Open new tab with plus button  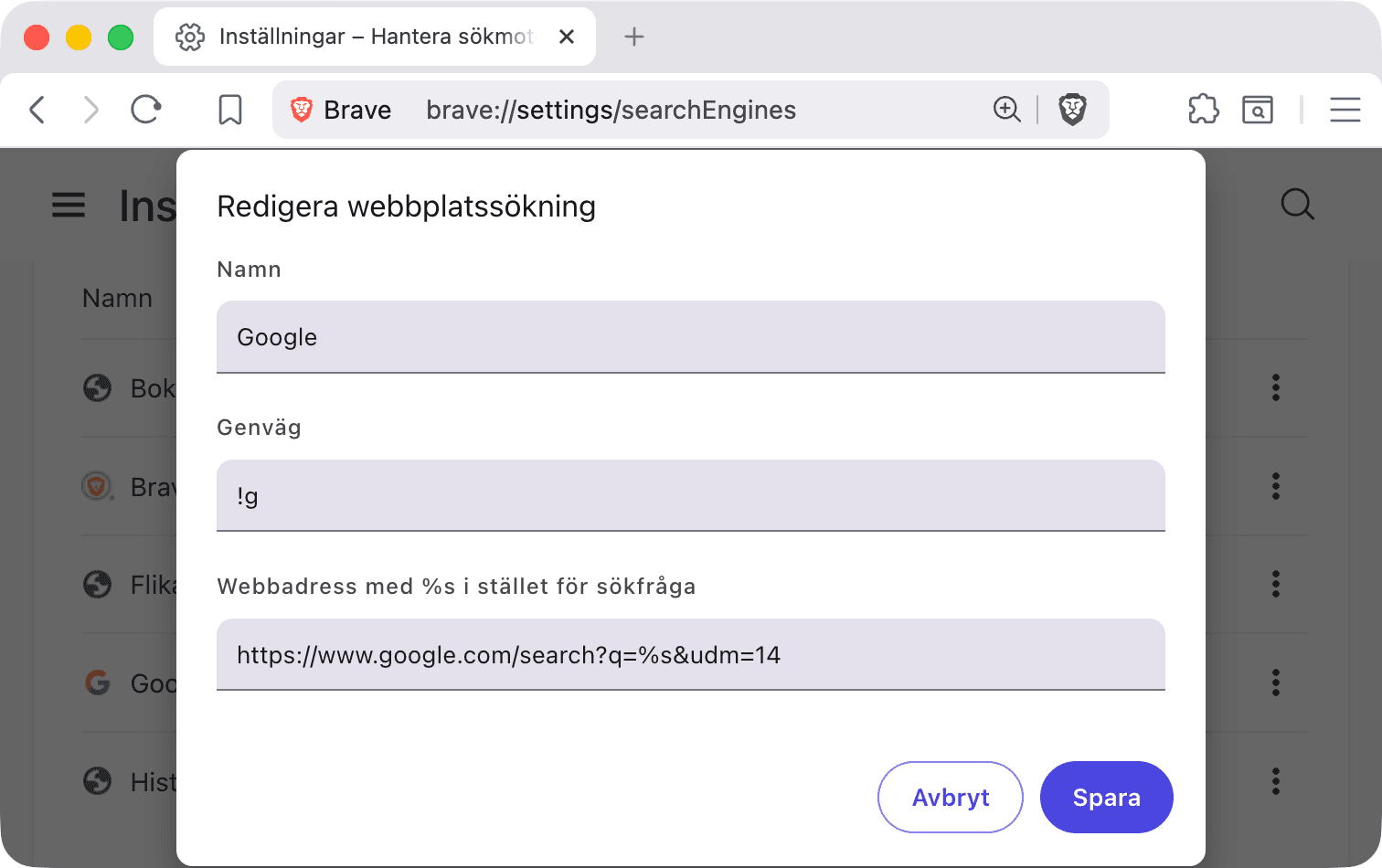point(634,37)
